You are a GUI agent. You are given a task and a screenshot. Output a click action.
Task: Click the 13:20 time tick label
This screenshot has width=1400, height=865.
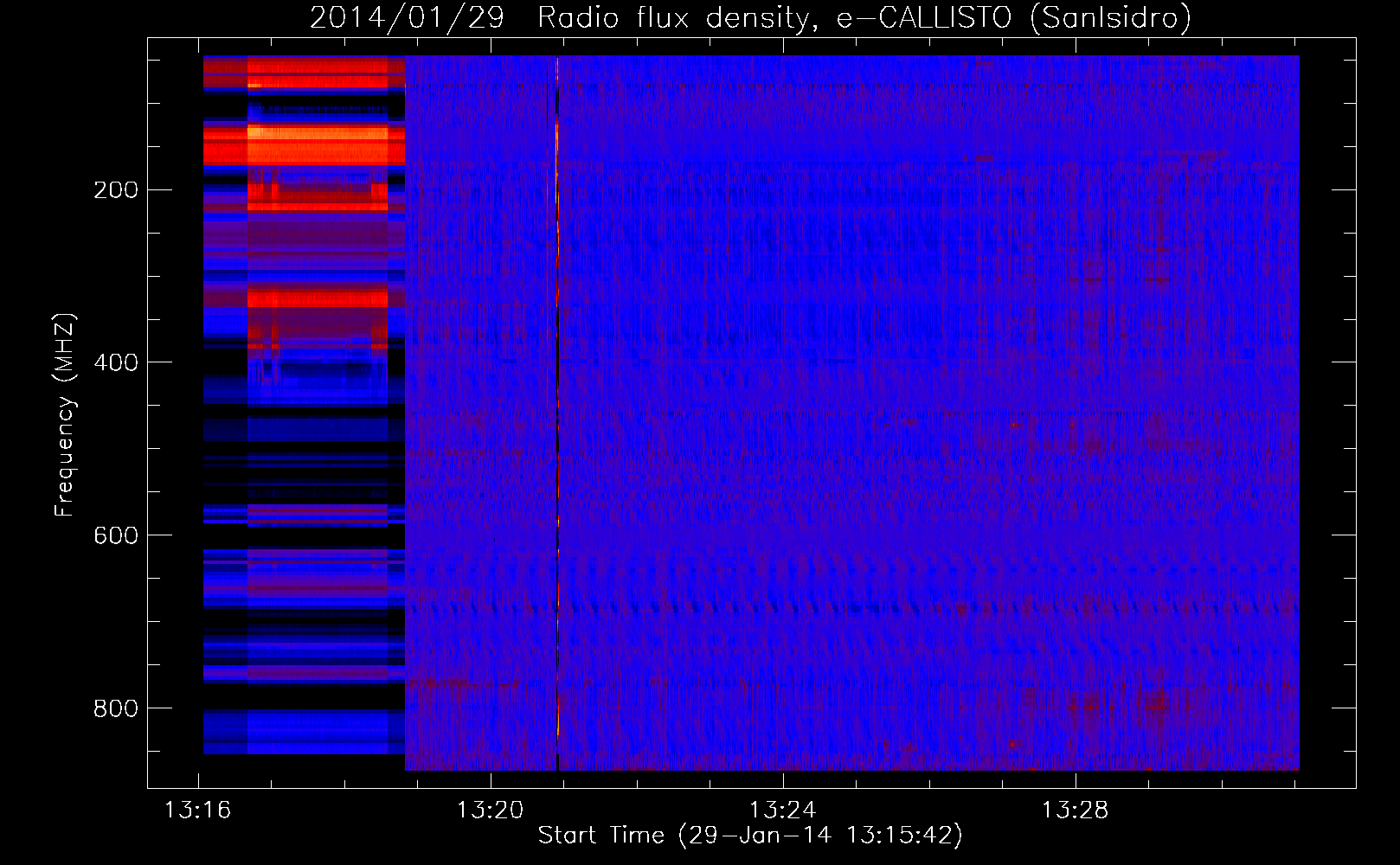(491, 811)
